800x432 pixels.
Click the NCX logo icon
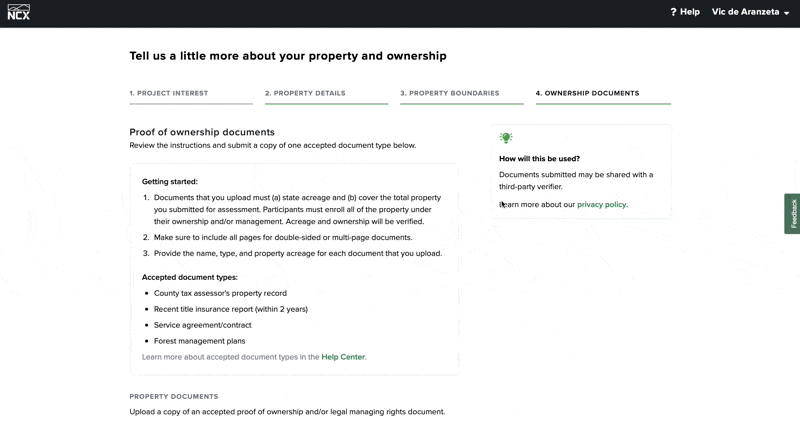pyautogui.click(x=18, y=12)
